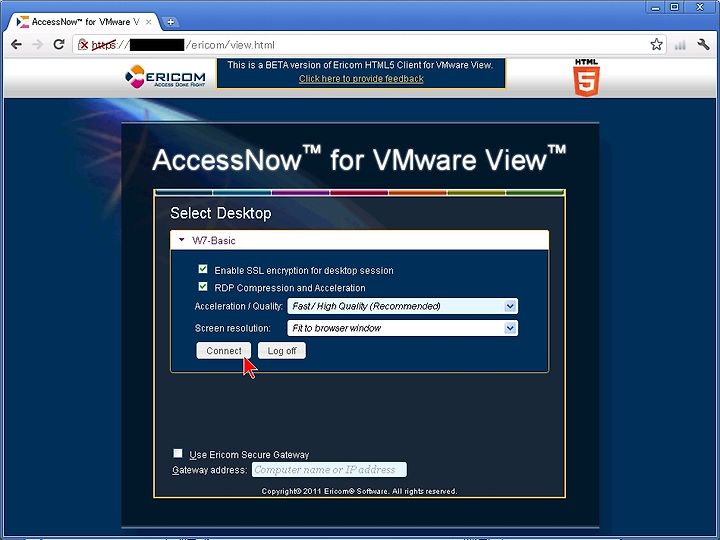Click the browser Forward arrow
The width and height of the screenshot is (720, 540).
[38, 45]
